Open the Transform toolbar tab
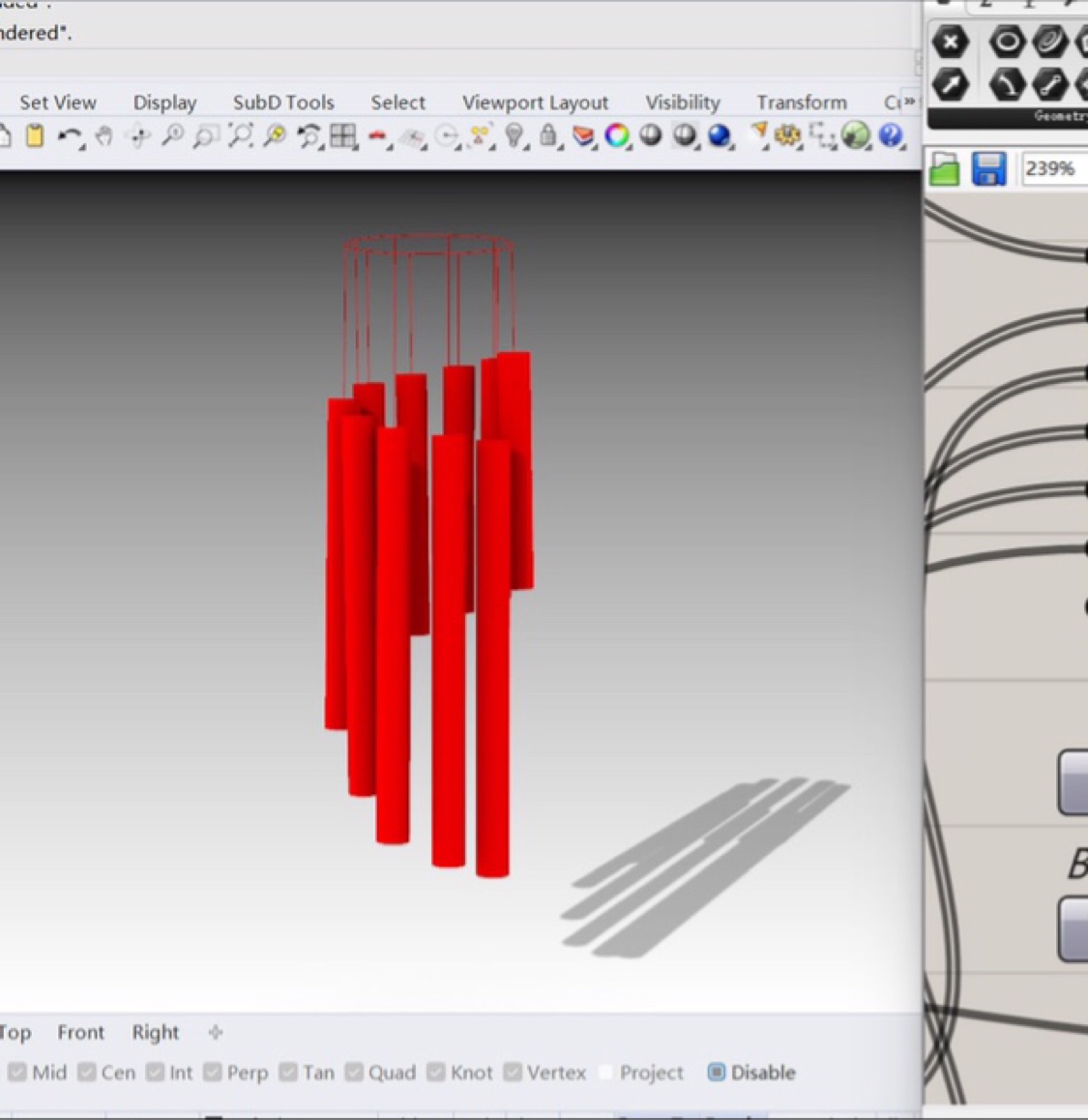 802,103
